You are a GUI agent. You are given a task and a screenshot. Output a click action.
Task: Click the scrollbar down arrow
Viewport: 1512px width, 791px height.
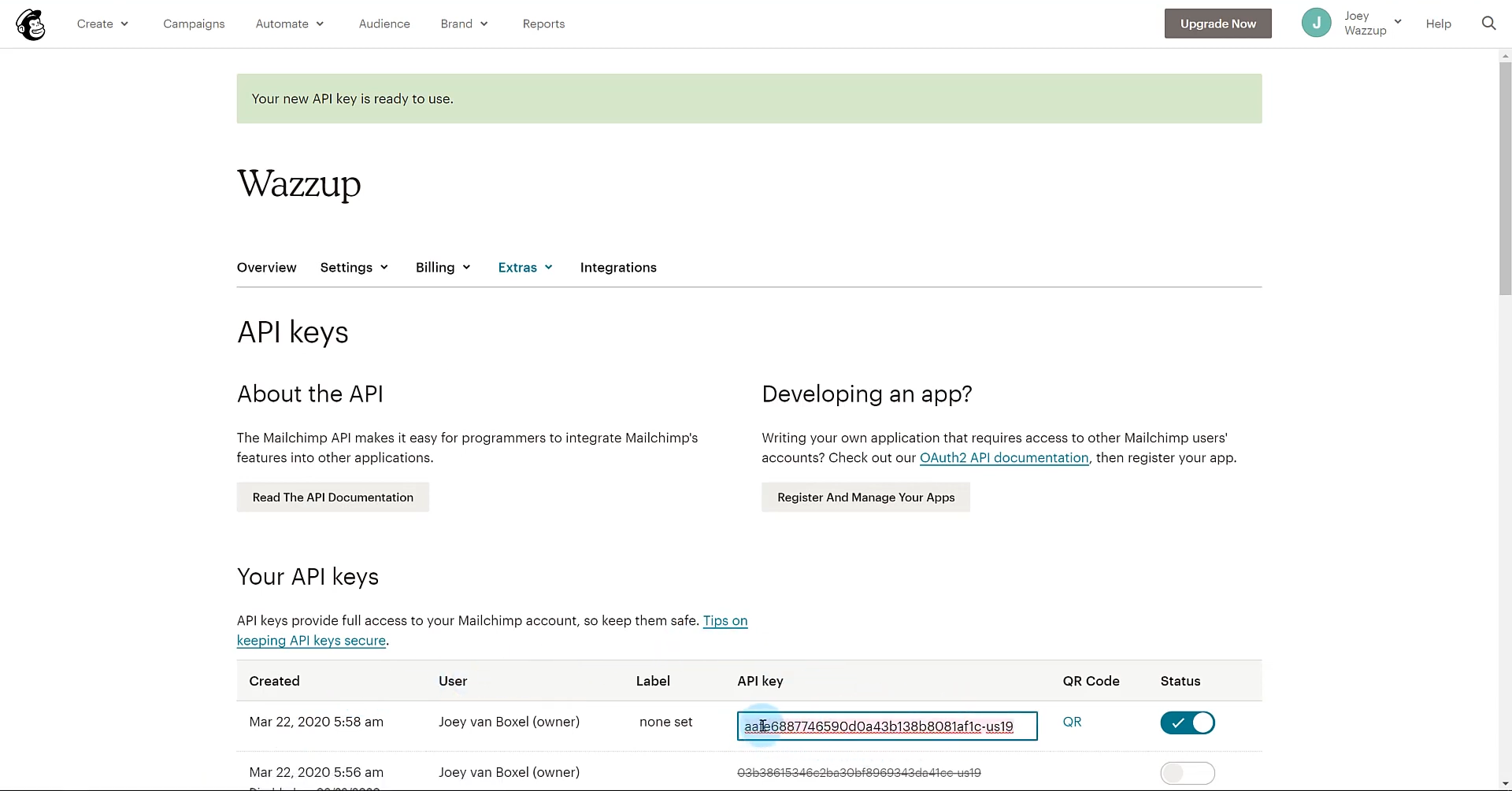point(1505,785)
